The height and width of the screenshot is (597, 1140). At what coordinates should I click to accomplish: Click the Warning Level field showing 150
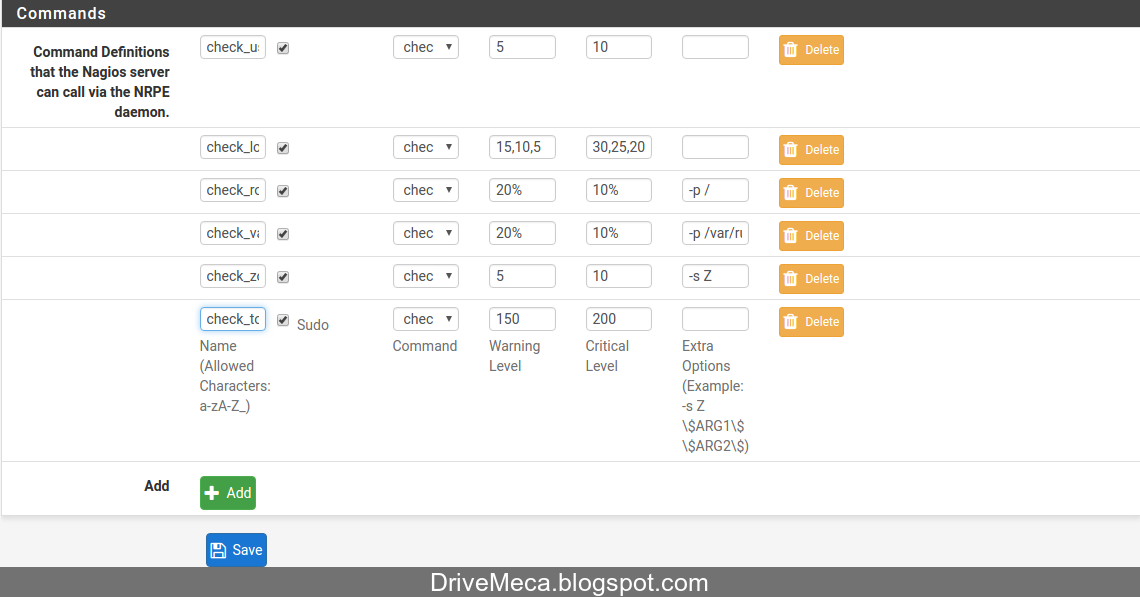[522, 318]
